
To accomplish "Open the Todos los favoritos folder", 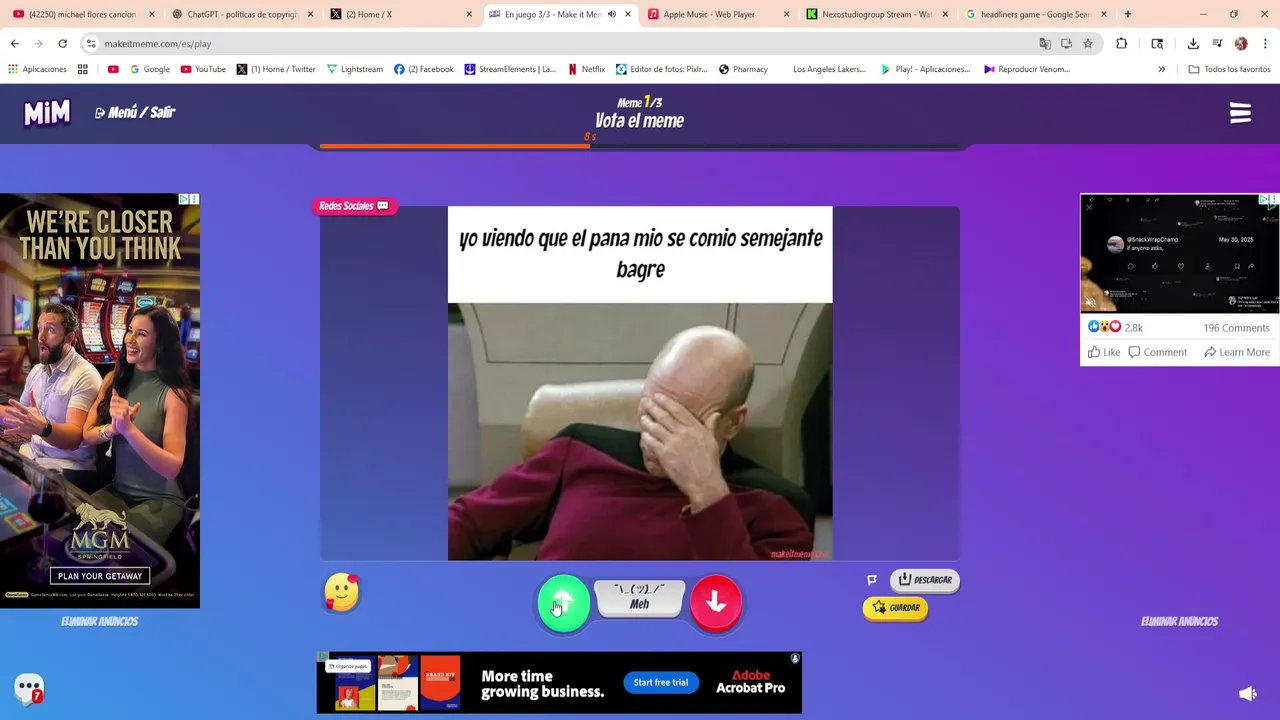I will pyautogui.click(x=1229, y=69).
